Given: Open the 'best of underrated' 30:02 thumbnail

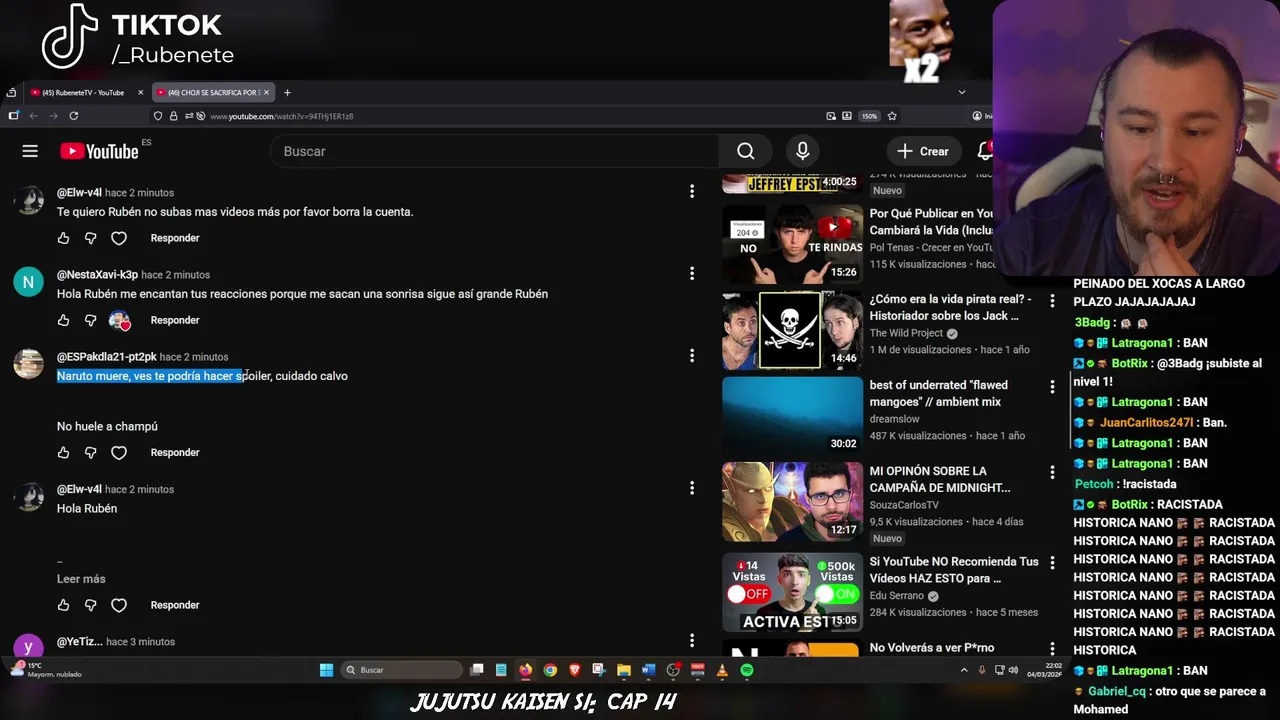Looking at the screenshot, I should (x=792, y=416).
